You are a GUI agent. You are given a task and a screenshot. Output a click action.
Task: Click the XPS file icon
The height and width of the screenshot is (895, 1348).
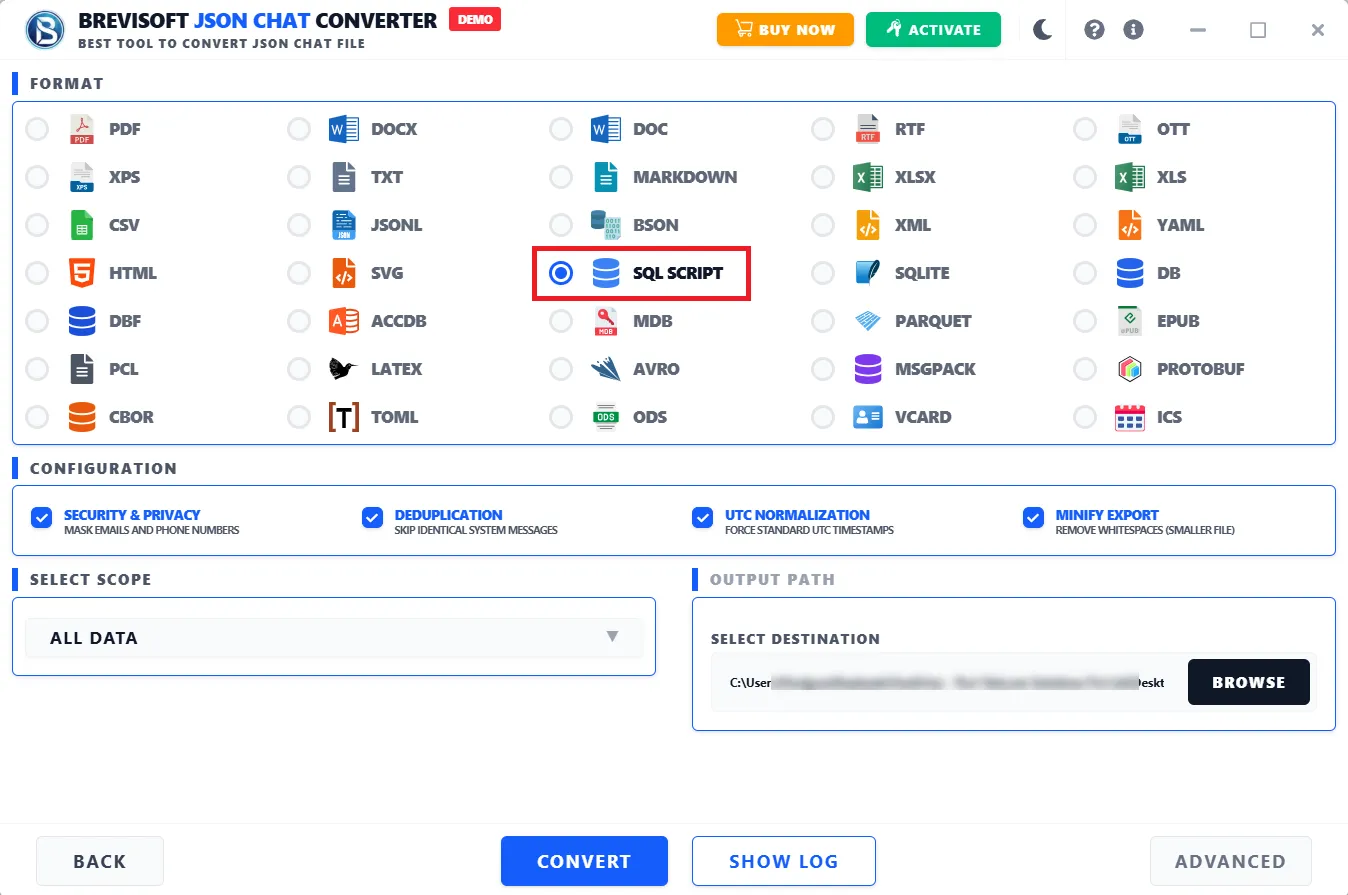point(82,177)
